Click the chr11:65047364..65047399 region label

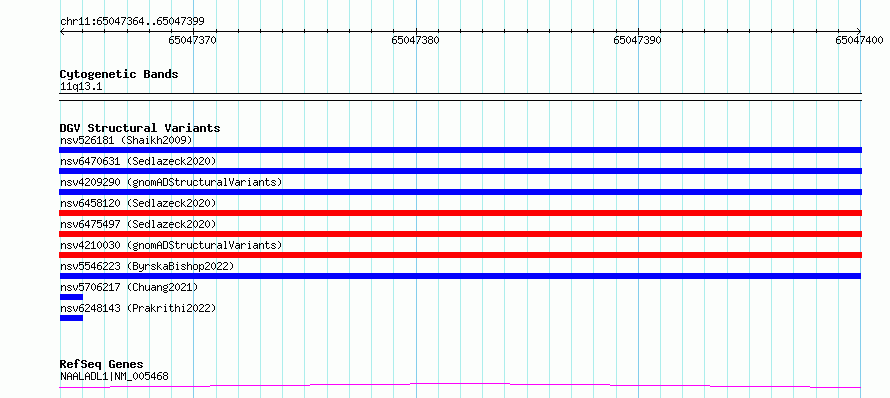point(132,22)
